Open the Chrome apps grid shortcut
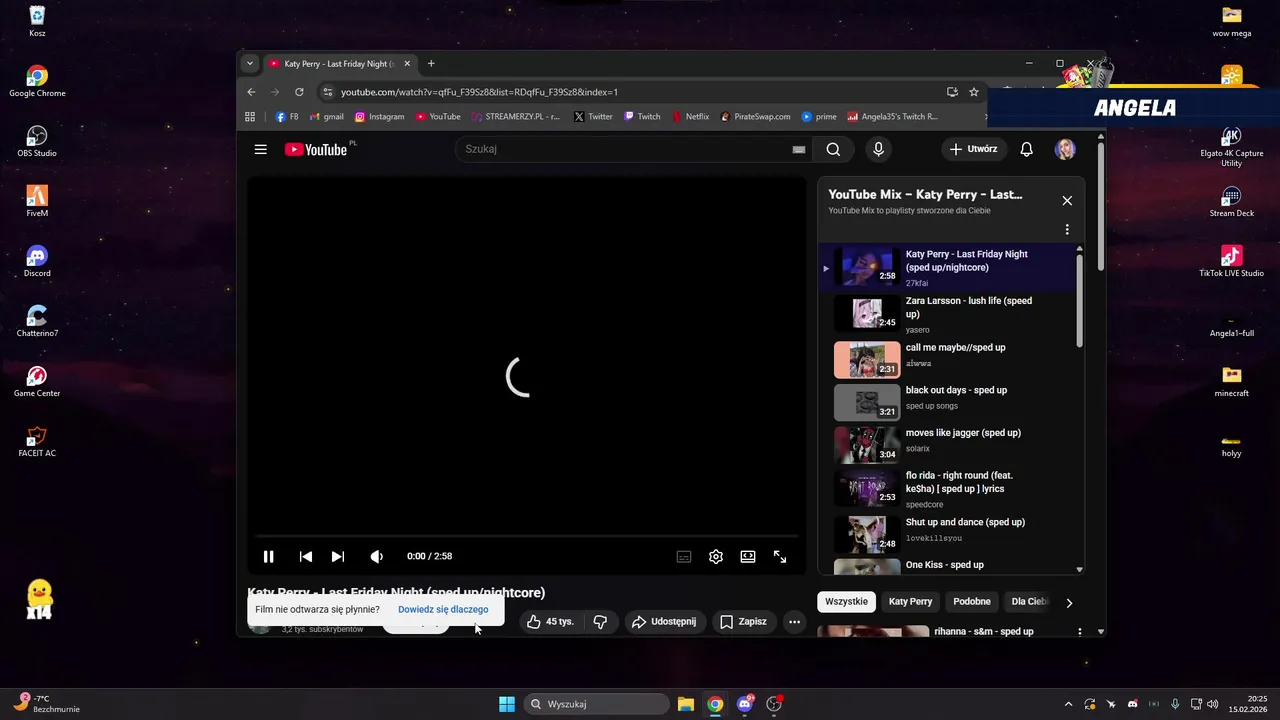The height and width of the screenshot is (720, 1280). click(x=250, y=117)
